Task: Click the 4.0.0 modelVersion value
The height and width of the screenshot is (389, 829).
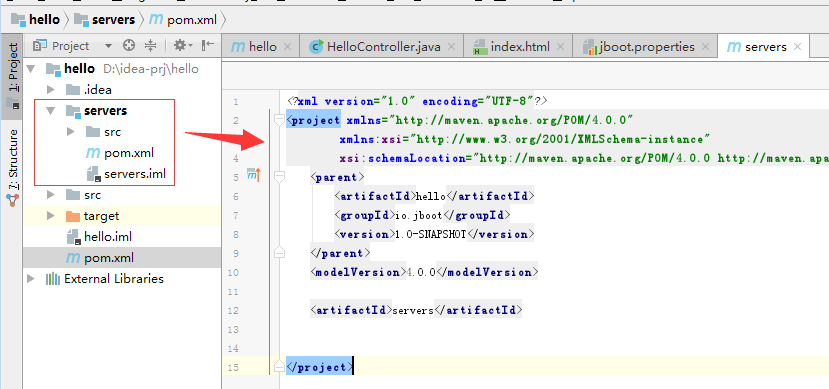Action: 421,272
